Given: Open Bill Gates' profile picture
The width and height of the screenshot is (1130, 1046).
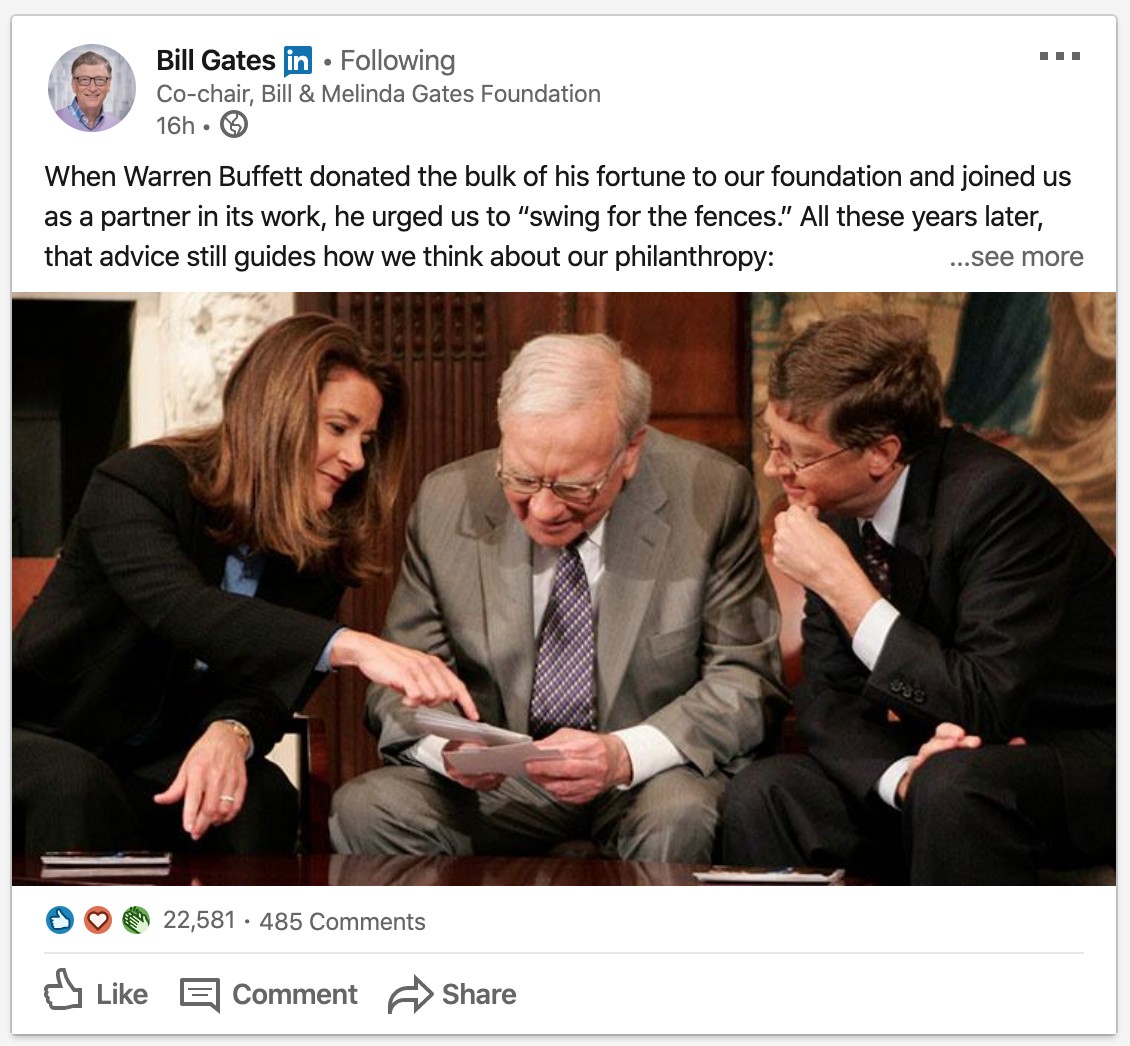Looking at the screenshot, I should 91,88.
